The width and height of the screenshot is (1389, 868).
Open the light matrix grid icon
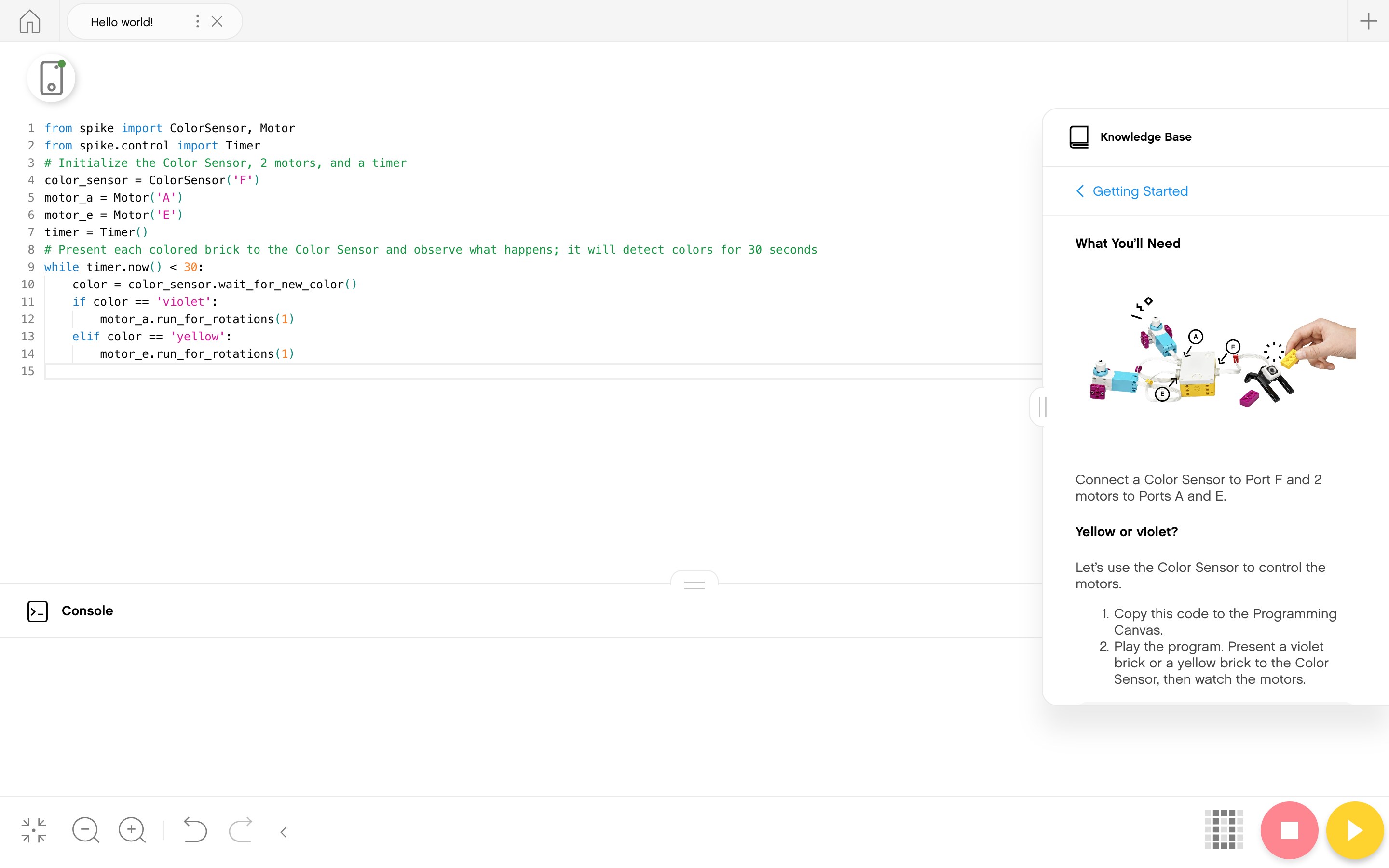click(1224, 829)
